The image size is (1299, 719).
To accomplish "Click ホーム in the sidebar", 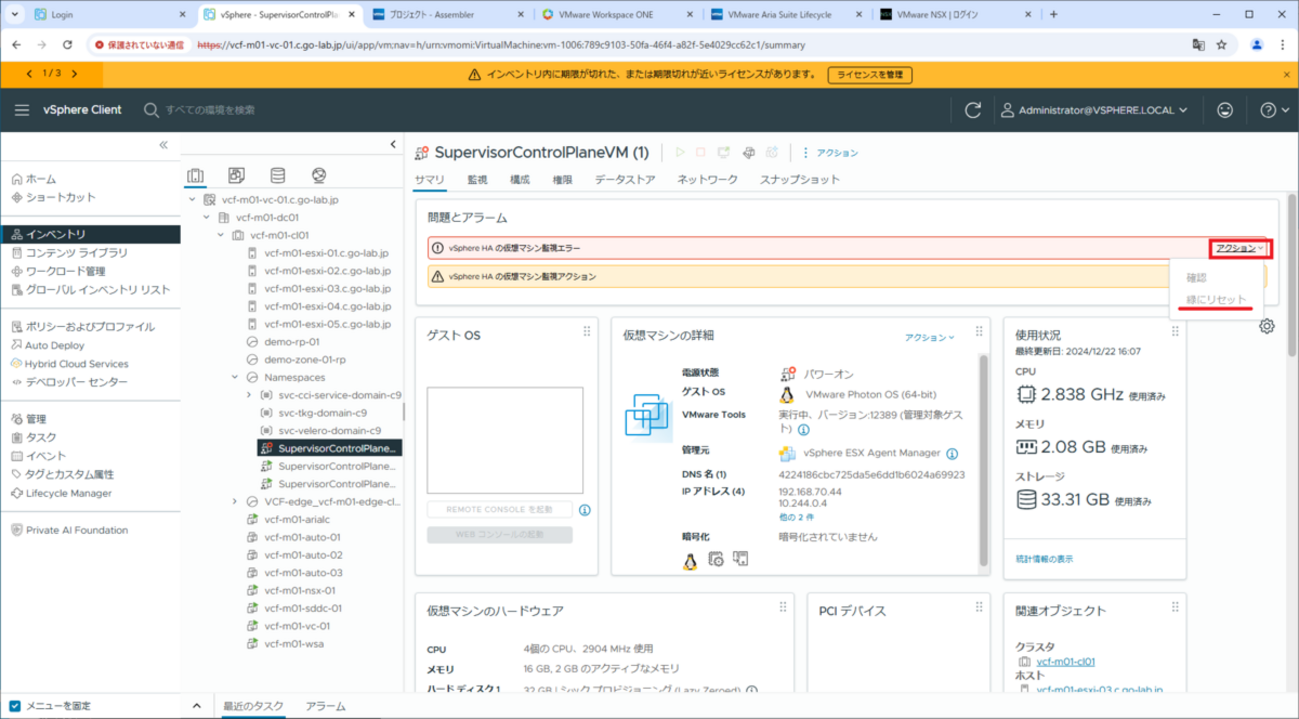I will (41, 179).
